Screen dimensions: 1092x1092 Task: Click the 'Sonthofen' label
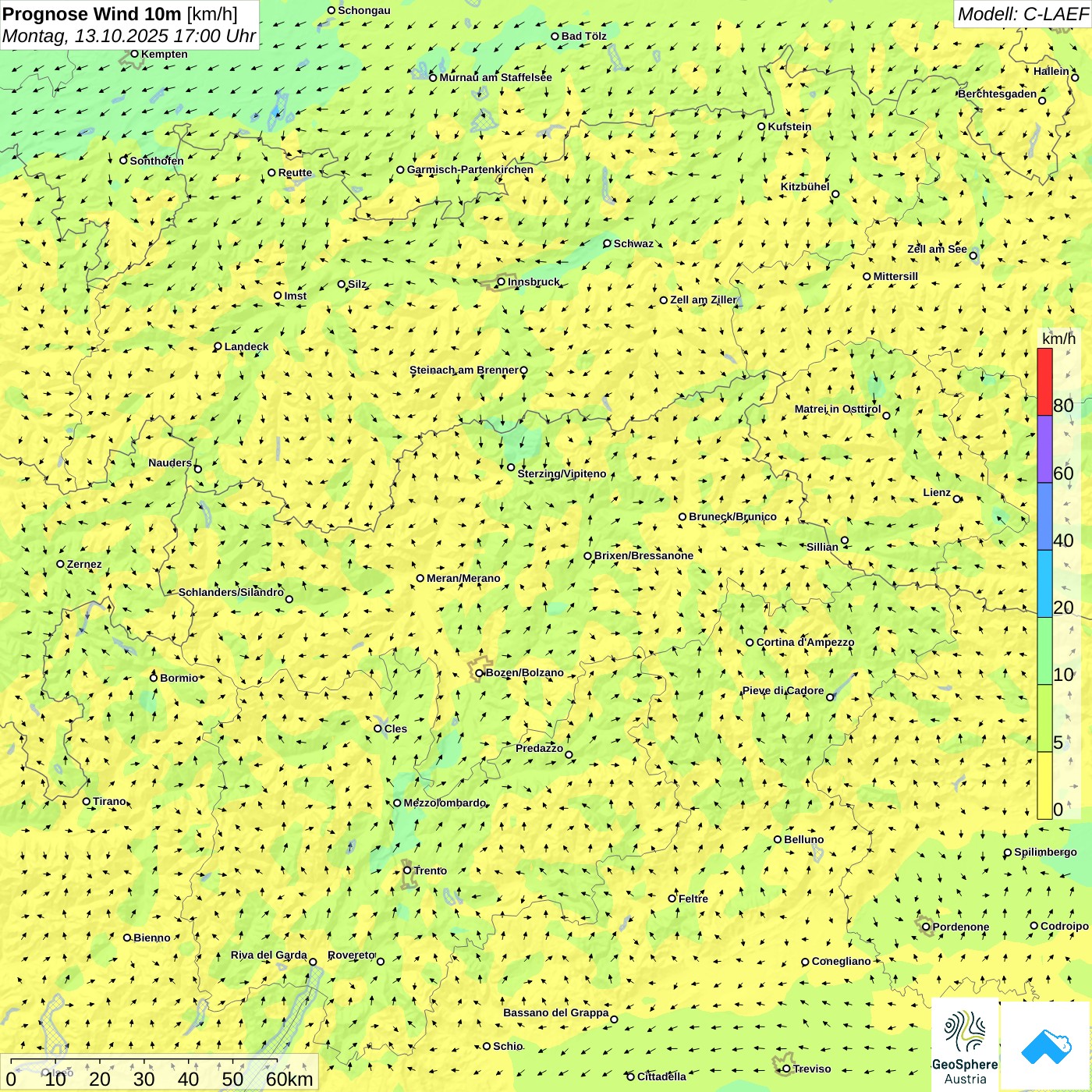pos(157,161)
